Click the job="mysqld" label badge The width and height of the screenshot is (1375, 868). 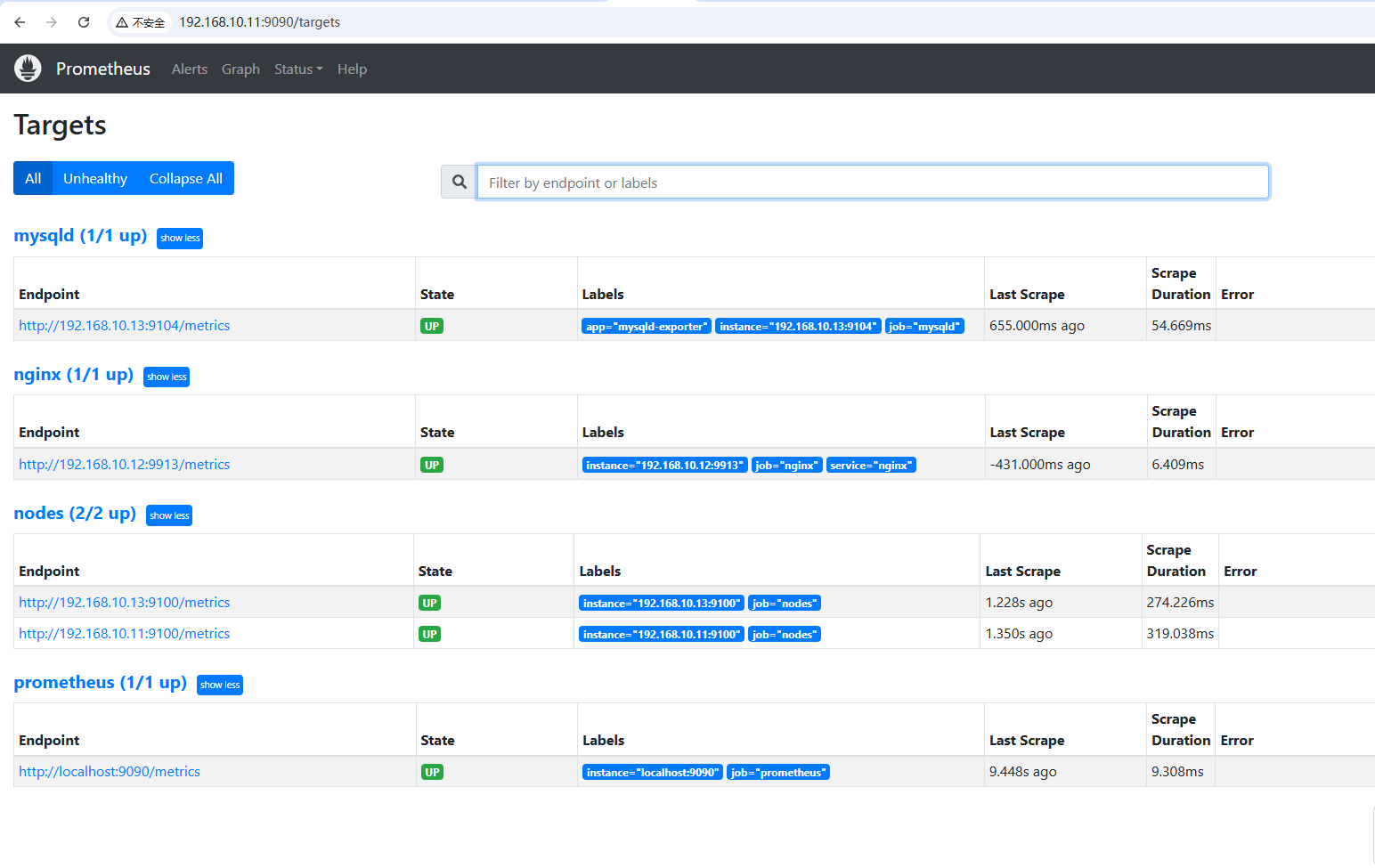924,327
